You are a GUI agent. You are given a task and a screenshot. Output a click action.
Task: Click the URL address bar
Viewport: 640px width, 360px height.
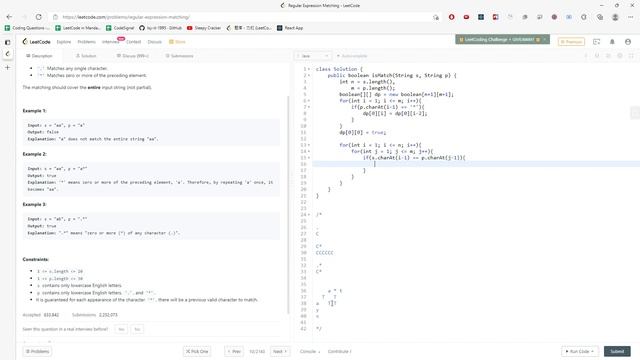click(x=245, y=17)
